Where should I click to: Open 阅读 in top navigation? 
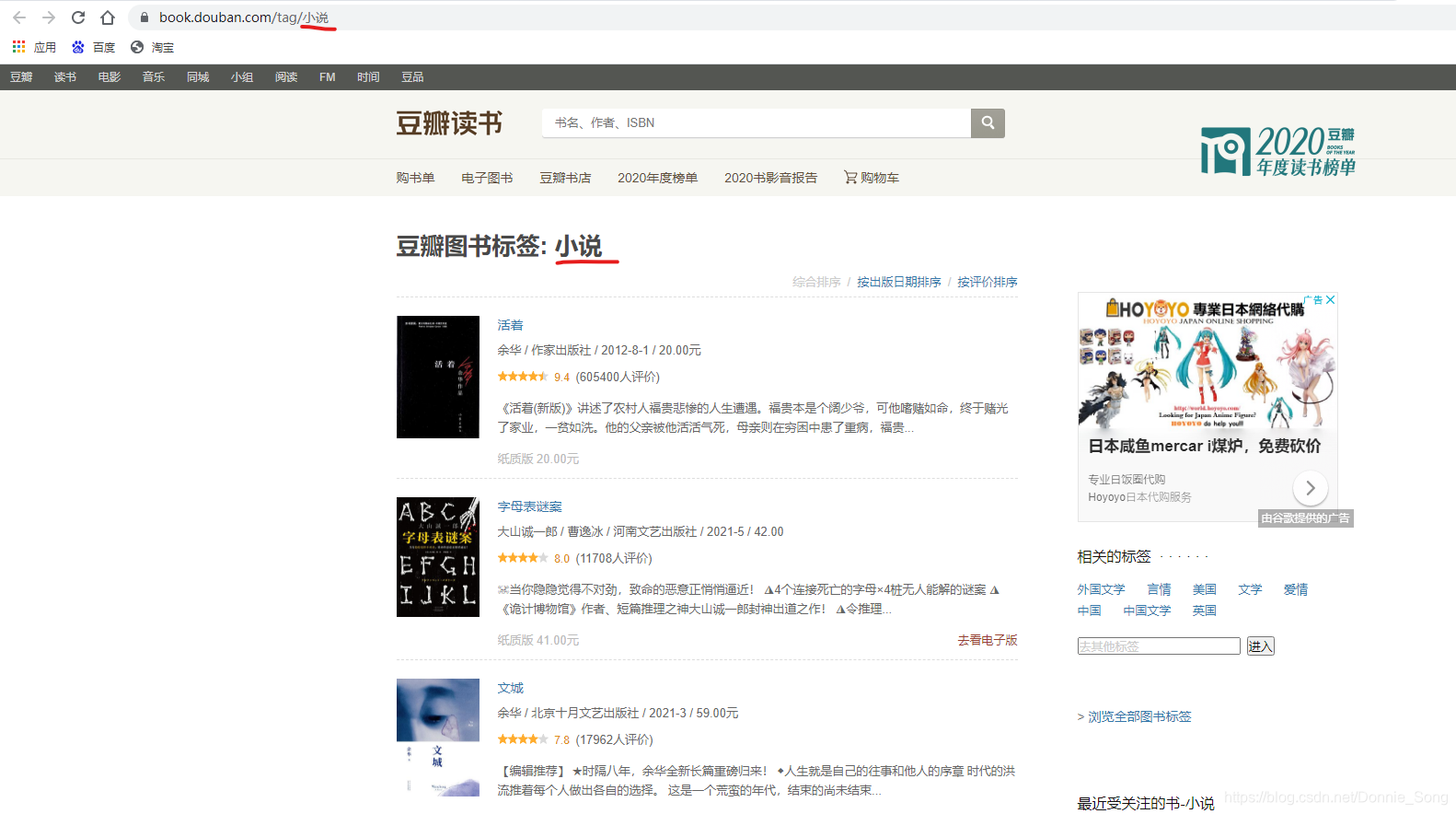coord(286,77)
